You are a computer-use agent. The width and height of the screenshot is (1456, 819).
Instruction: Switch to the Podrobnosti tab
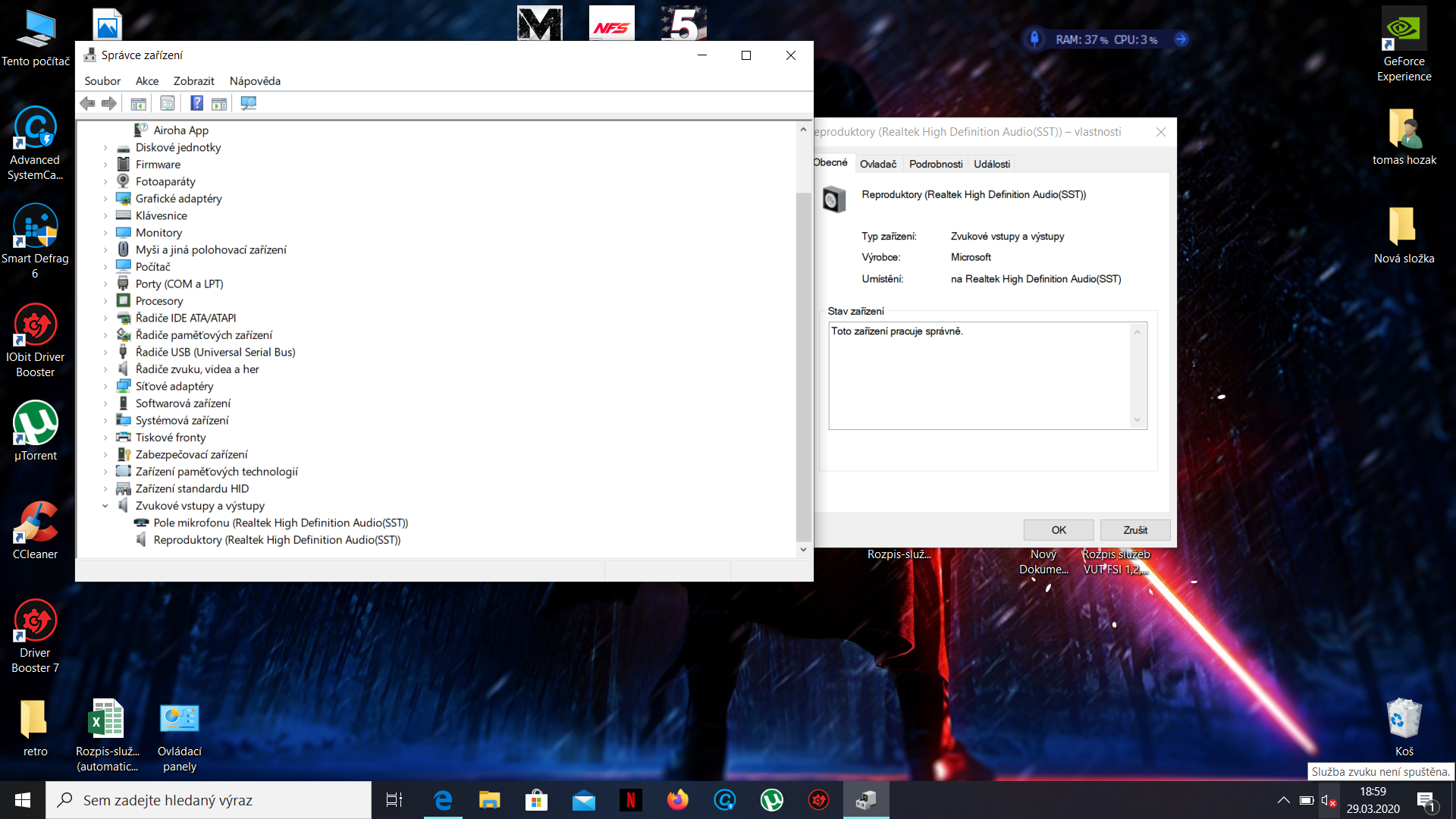point(935,164)
